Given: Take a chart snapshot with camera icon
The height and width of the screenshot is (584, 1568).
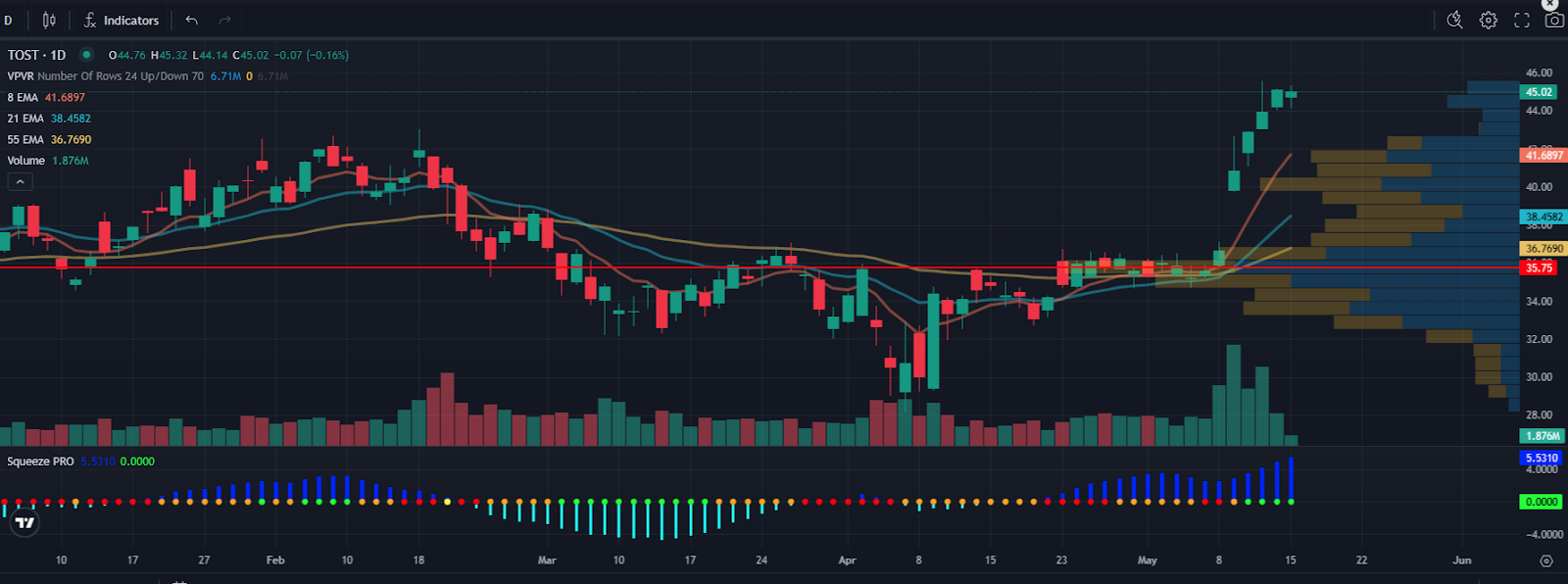Looking at the screenshot, I should tap(1554, 20).
